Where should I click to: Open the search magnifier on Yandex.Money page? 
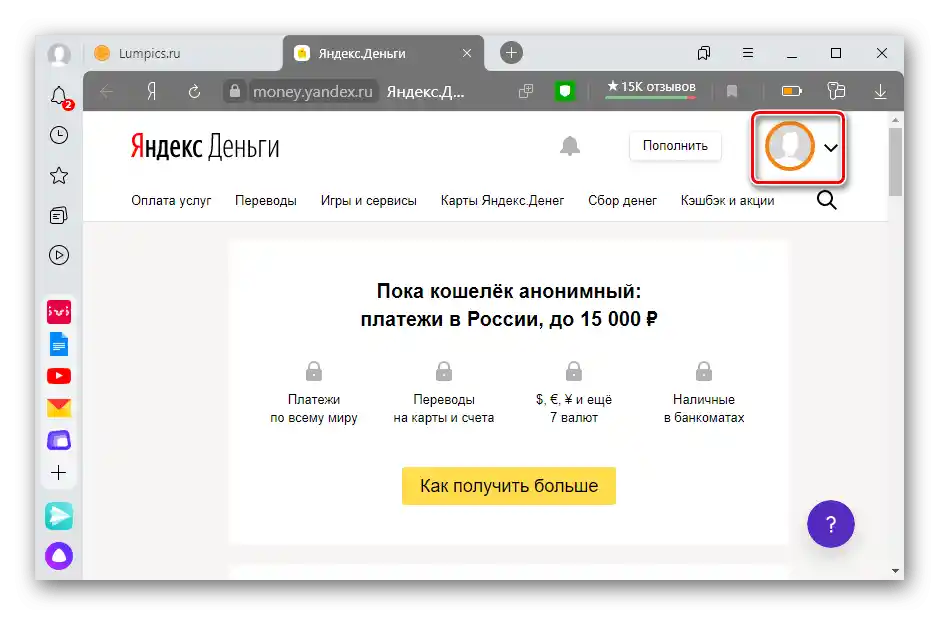tap(826, 200)
